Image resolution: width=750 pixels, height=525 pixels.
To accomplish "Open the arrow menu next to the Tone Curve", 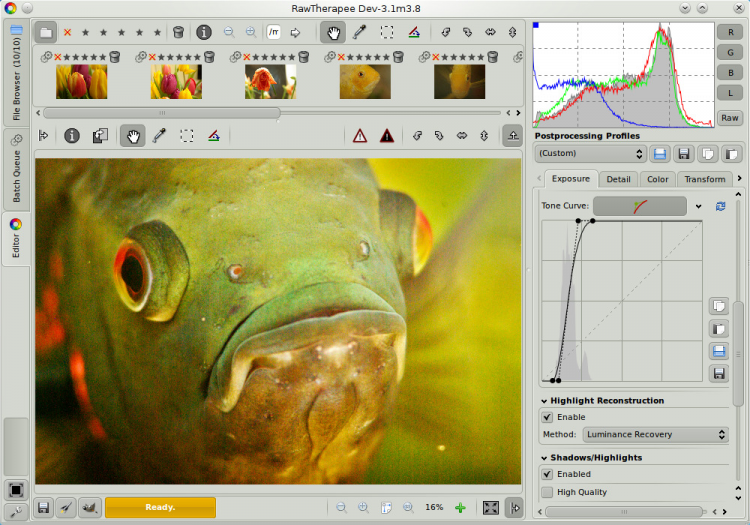I will (x=698, y=207).
